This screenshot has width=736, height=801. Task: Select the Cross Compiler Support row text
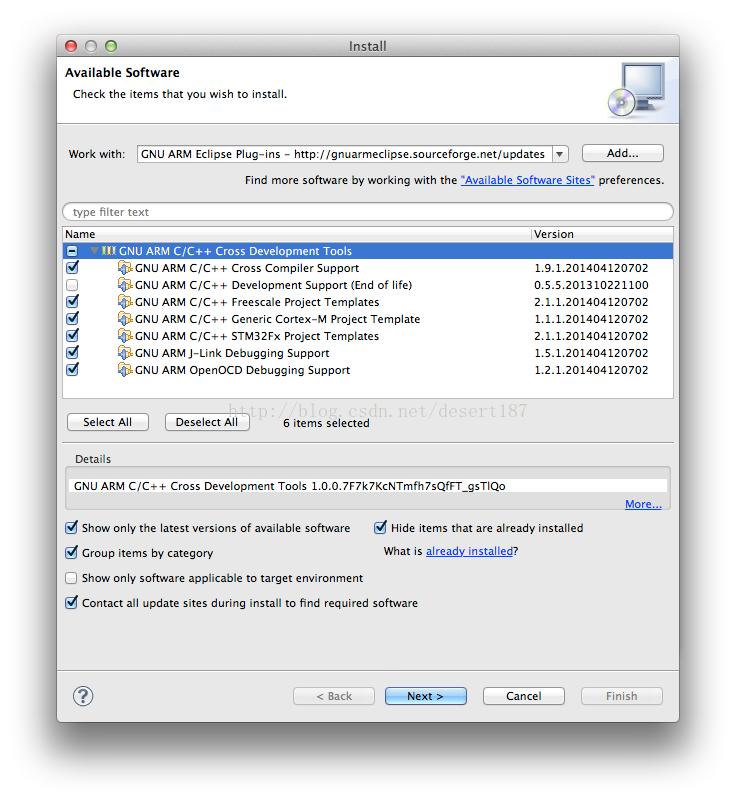(247, 268)
